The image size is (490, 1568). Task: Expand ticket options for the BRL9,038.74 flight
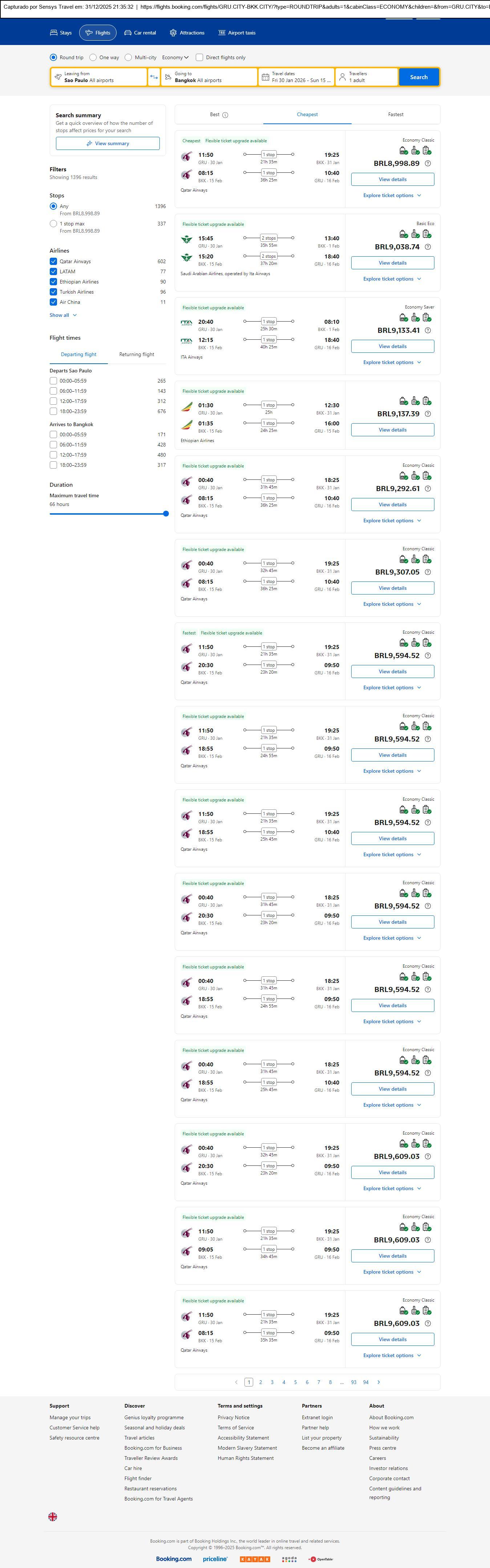click(392, 279)
